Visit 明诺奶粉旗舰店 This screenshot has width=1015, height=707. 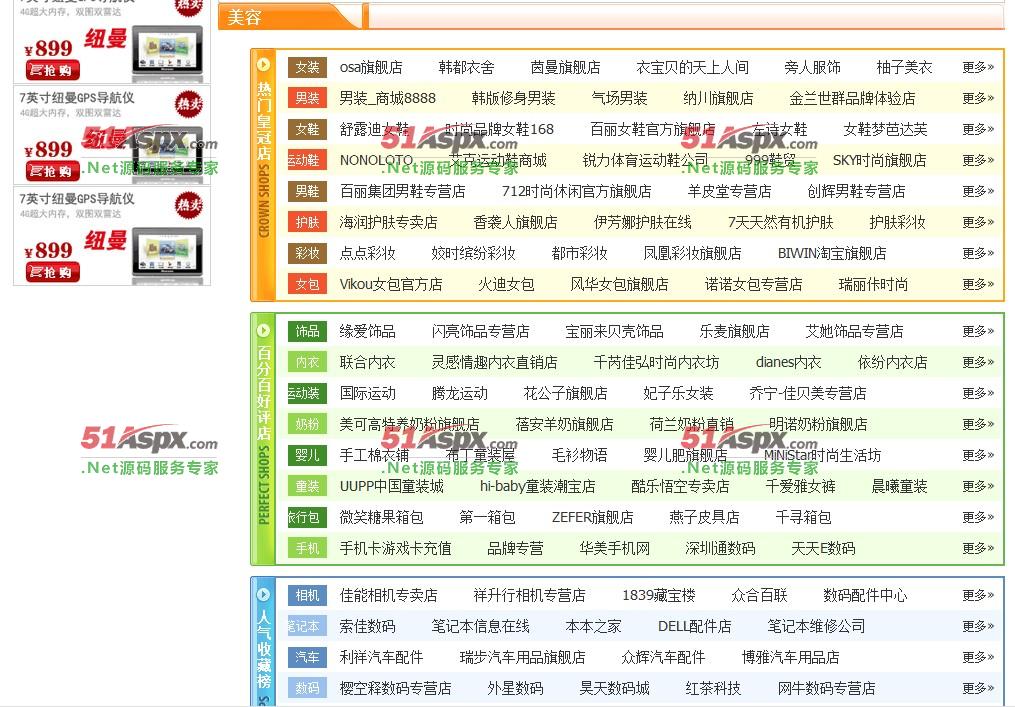818,424
